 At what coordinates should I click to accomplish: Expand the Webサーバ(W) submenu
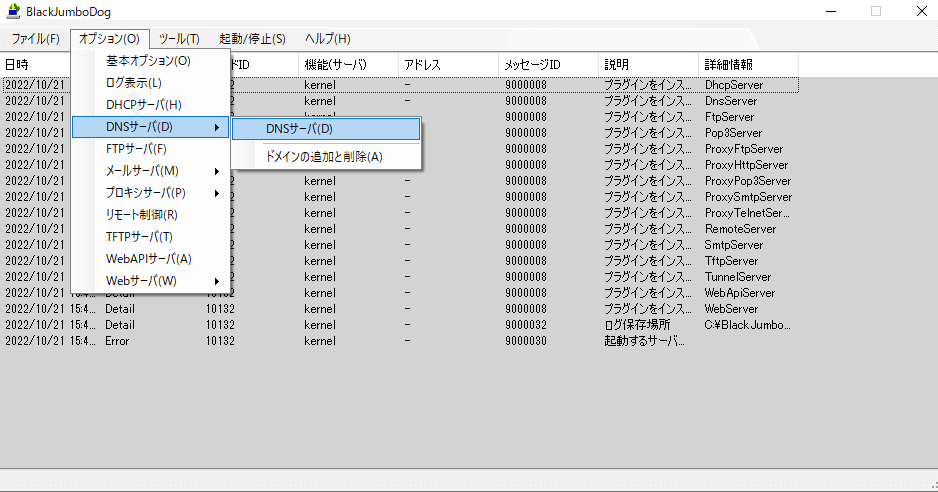tap(151, 281)
